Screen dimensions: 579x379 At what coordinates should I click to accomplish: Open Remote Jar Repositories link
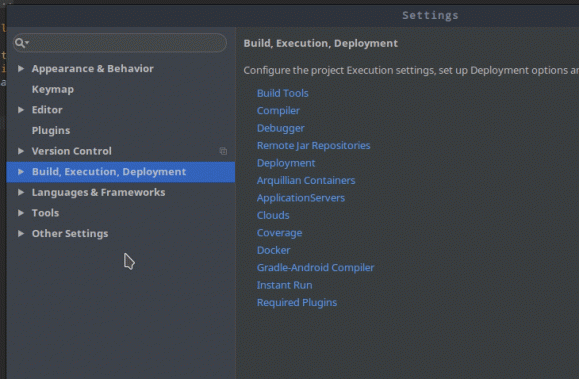(x=314, y=146)
